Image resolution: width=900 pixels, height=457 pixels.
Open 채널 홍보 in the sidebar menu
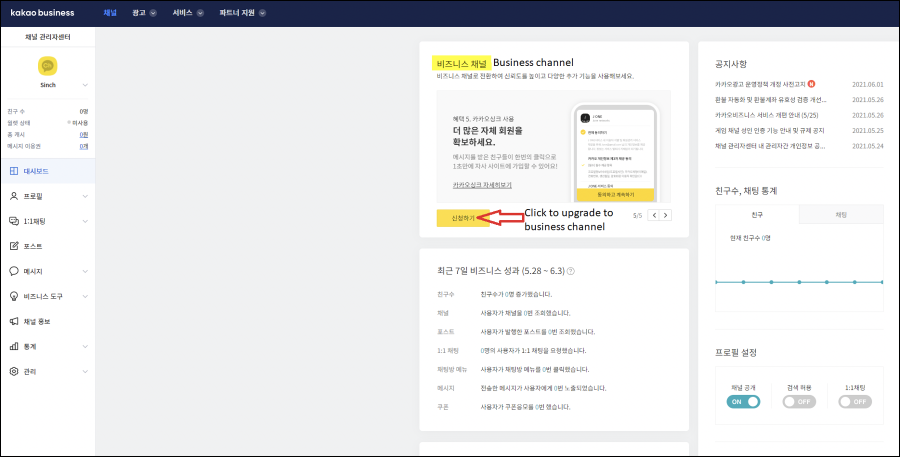coord(48,322)
